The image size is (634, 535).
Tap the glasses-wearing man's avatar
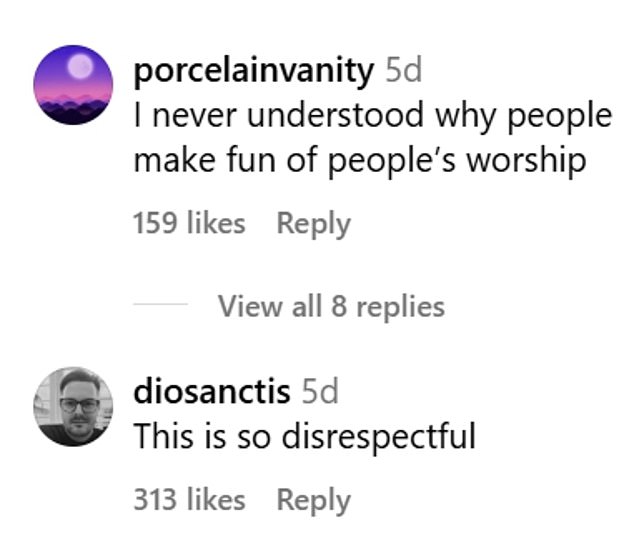pyautogui.click(x=73, y=406)
